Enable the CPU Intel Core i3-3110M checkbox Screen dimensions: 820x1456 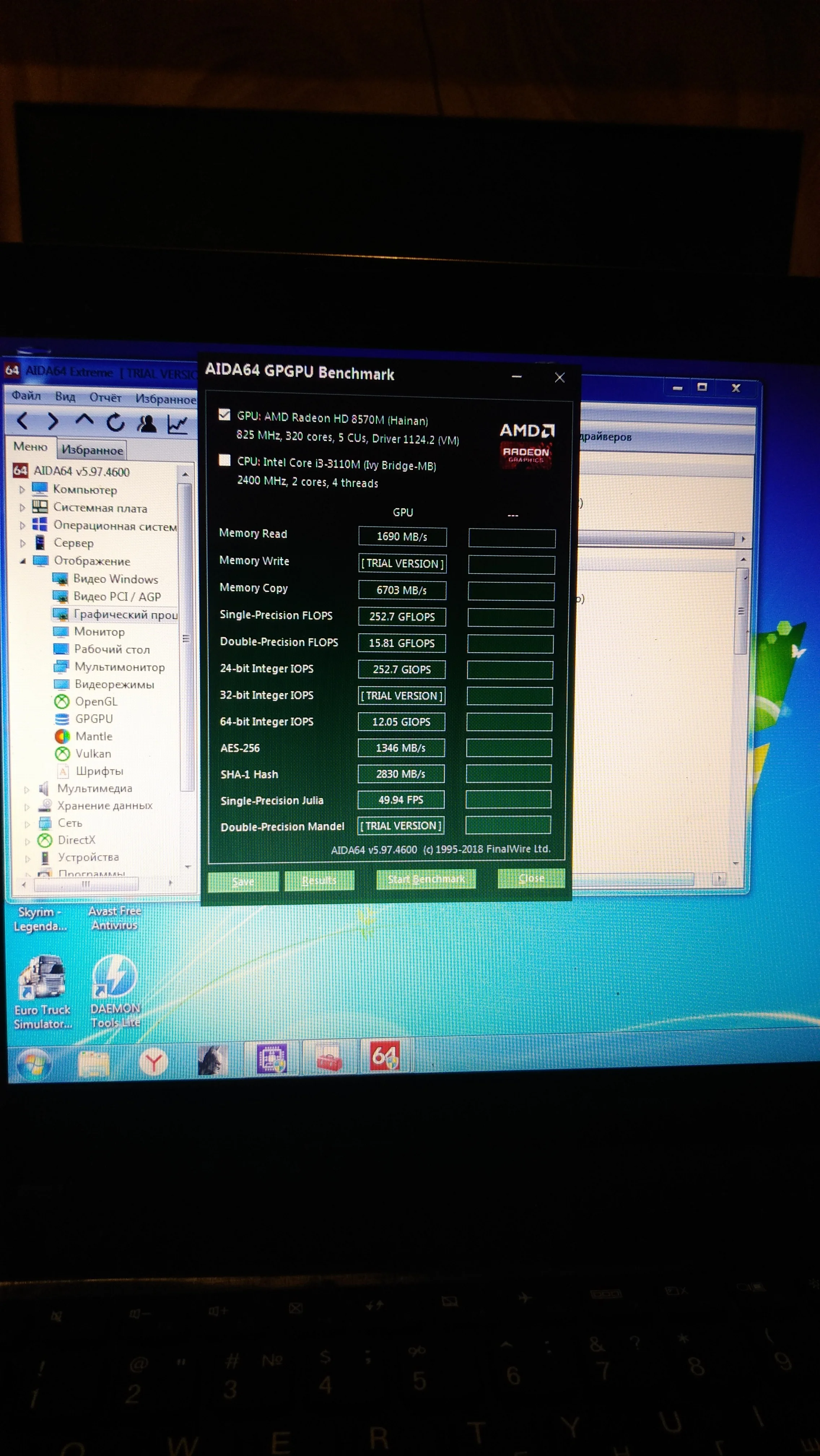coord(225,460)
